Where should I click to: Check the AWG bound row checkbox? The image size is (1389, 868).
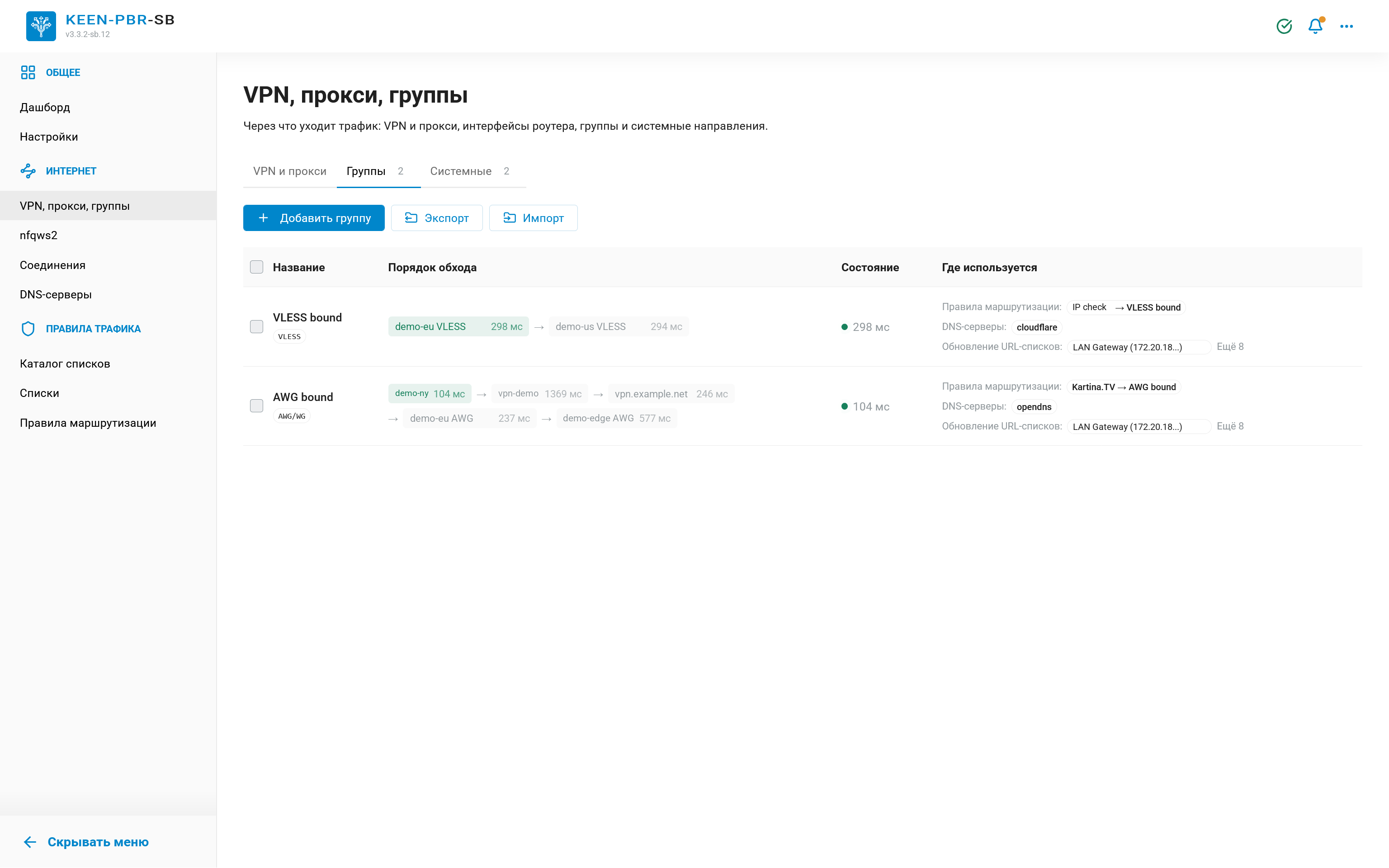tap(256, 406)
